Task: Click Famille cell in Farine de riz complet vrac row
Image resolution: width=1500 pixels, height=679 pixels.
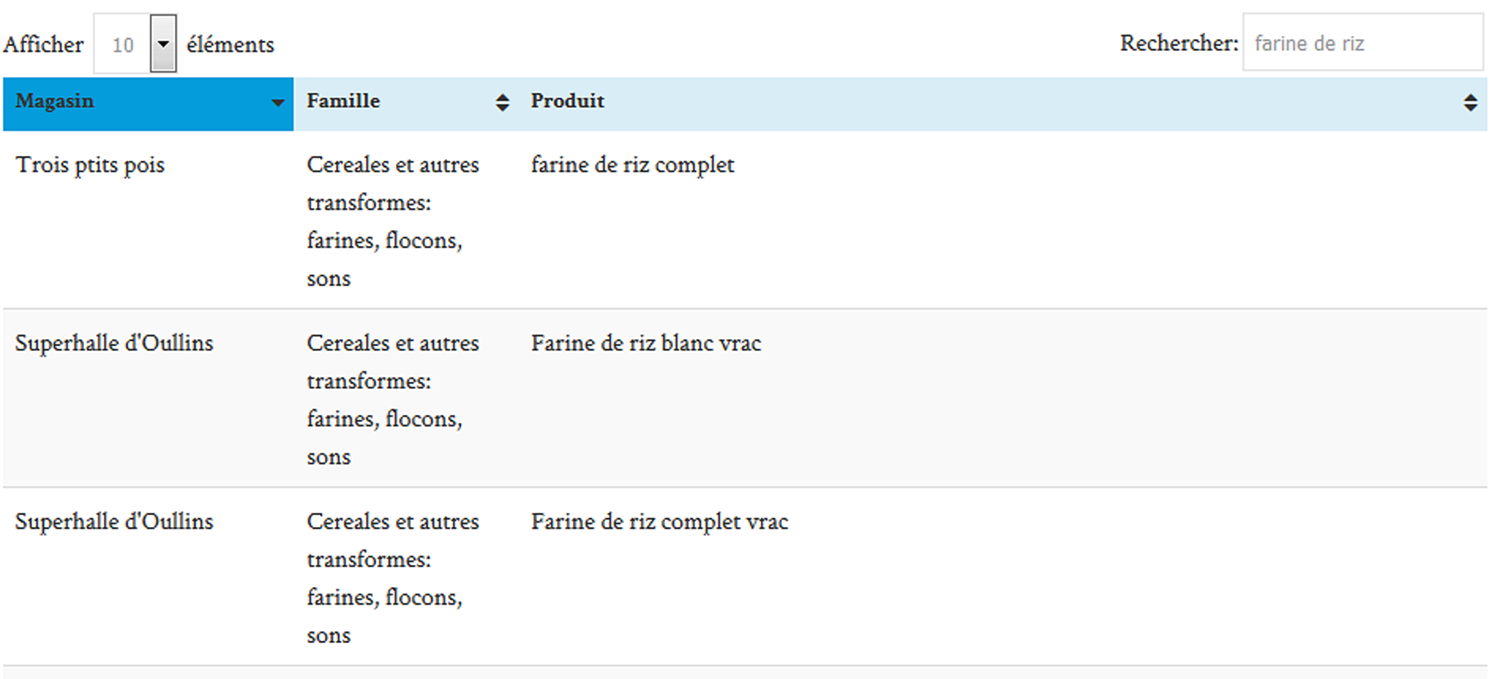Action: pos(392,578)
